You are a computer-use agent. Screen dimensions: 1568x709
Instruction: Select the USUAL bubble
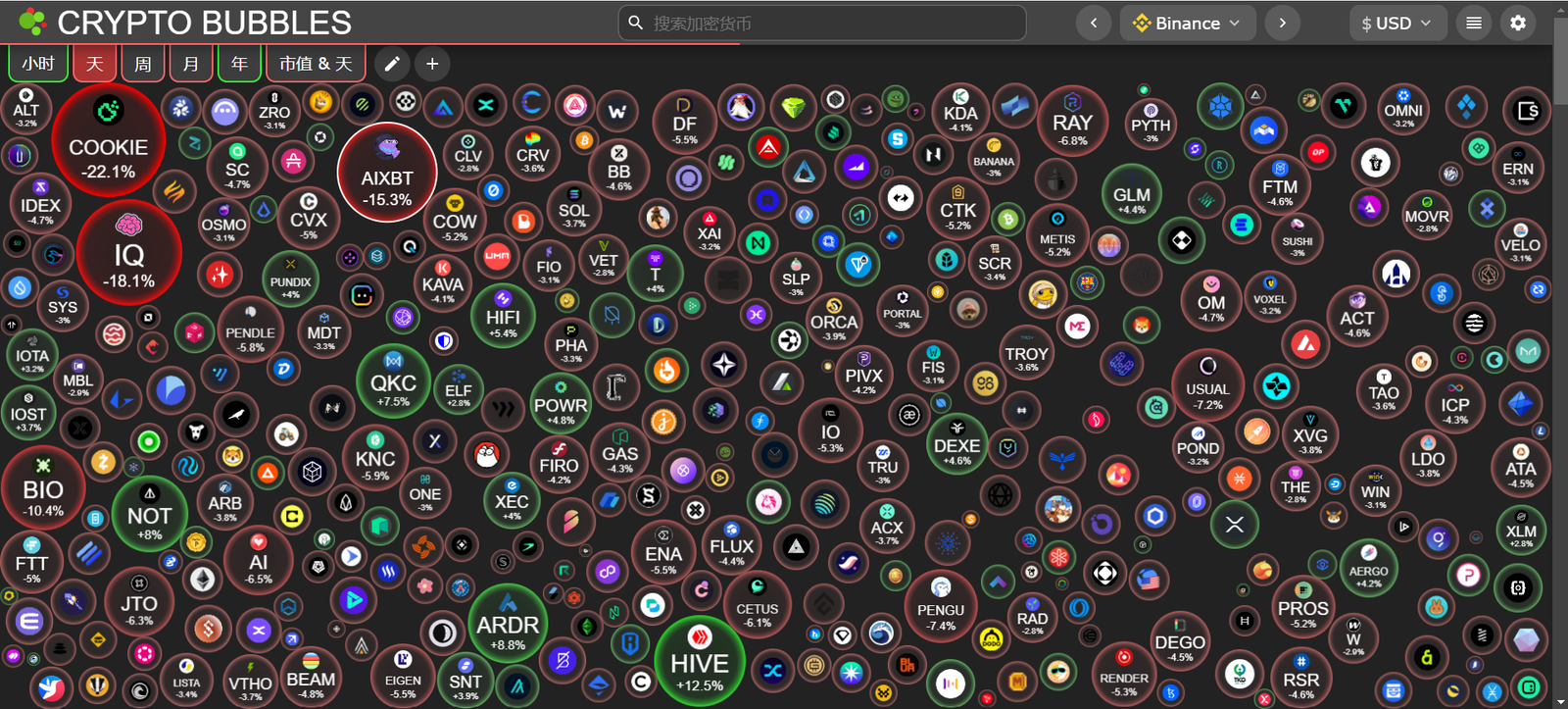[x=1207, y=384]
